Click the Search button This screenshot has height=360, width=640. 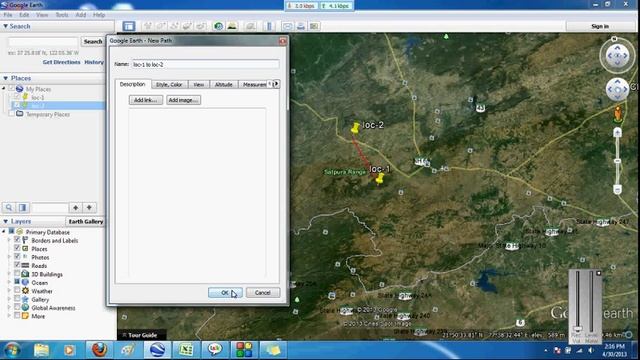coord(93,42)
